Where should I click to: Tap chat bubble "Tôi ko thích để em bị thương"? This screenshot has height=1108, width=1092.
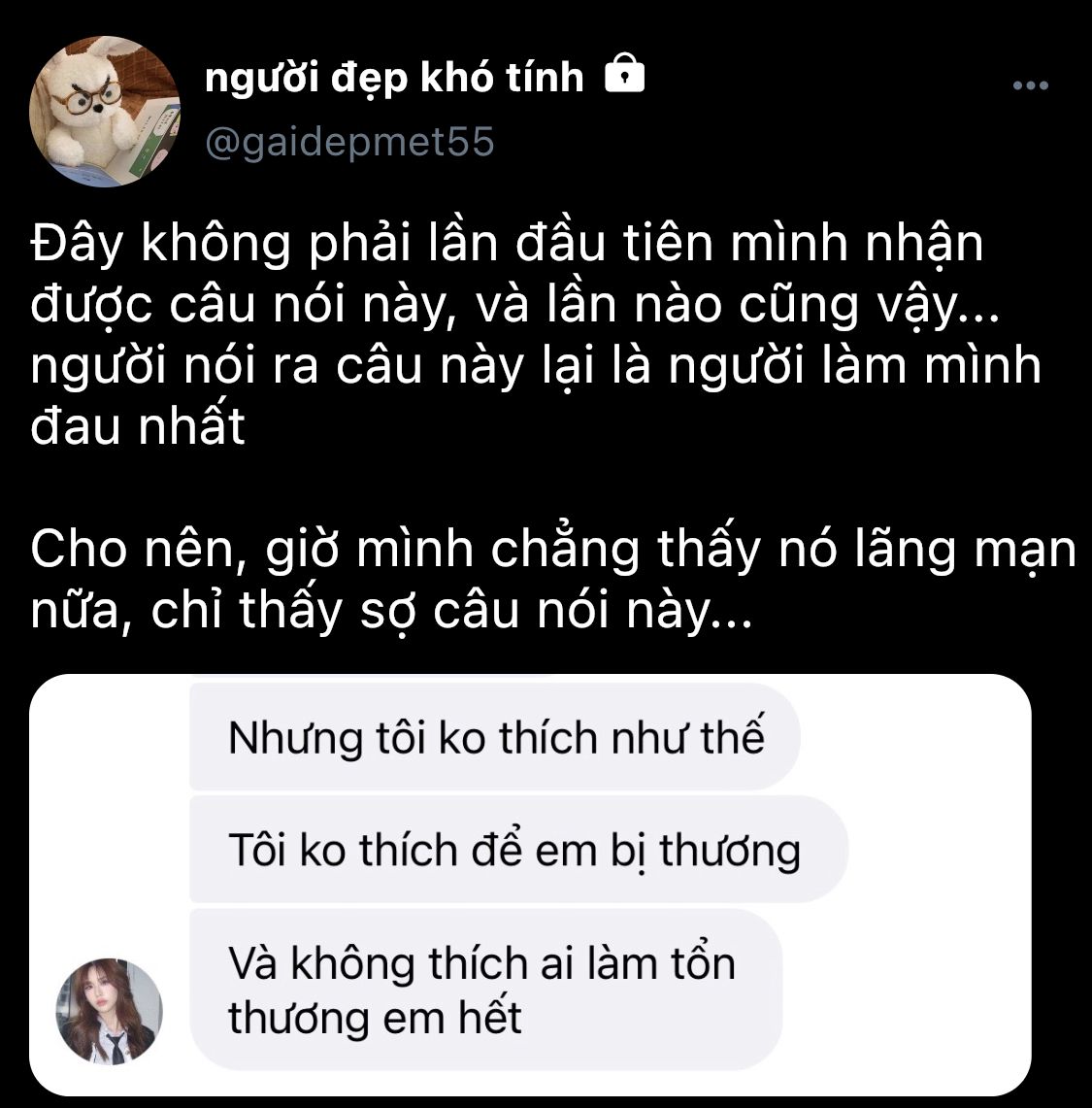(518, 849)
